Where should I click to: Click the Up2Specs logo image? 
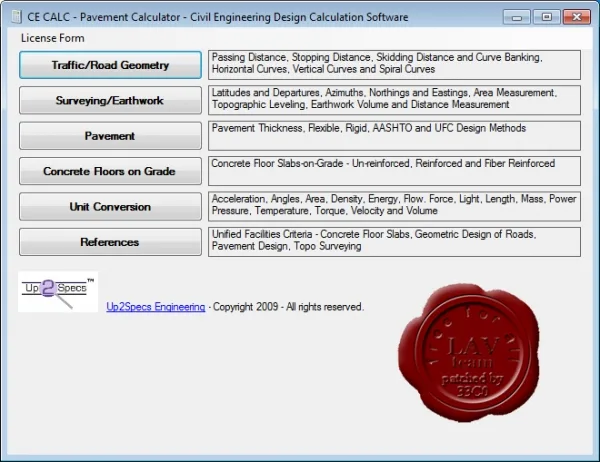(x=58, y=292)
